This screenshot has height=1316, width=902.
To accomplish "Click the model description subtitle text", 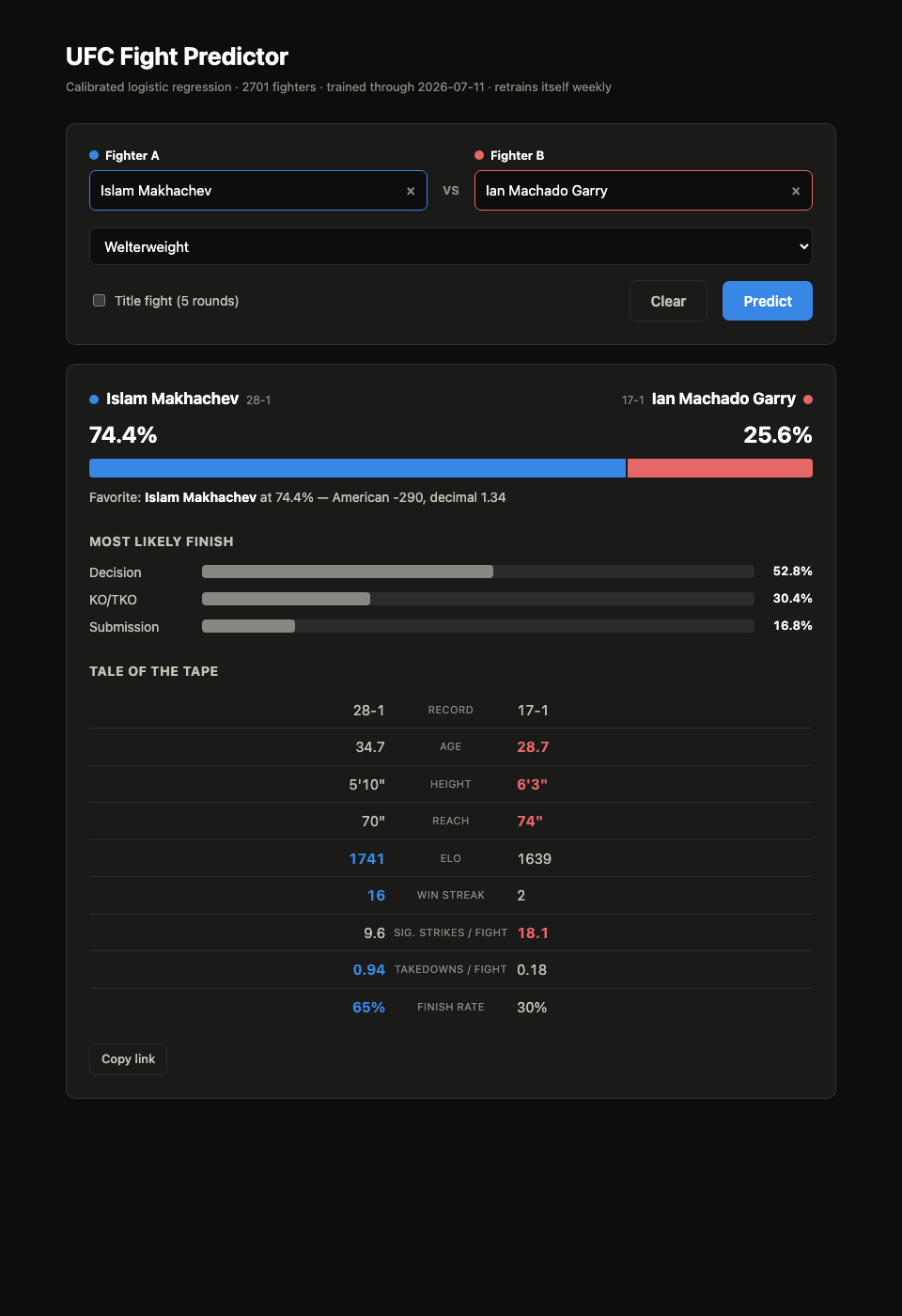I will click(338, 86).
